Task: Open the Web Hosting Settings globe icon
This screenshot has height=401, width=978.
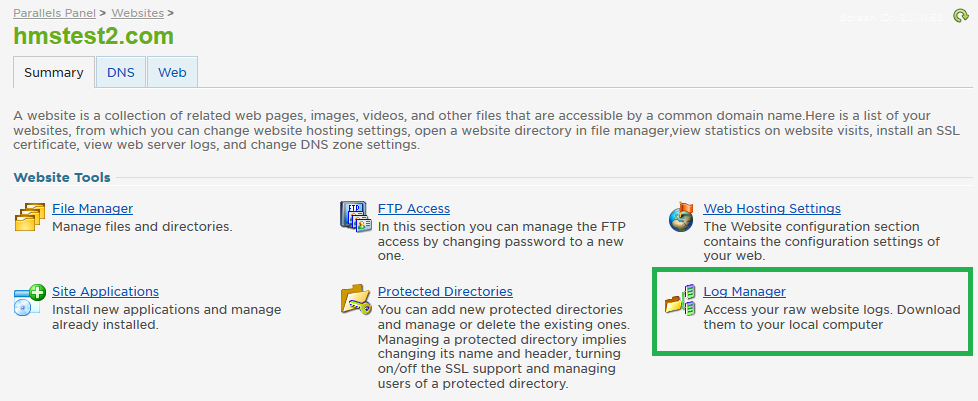Action: click(x=680, y=217)
